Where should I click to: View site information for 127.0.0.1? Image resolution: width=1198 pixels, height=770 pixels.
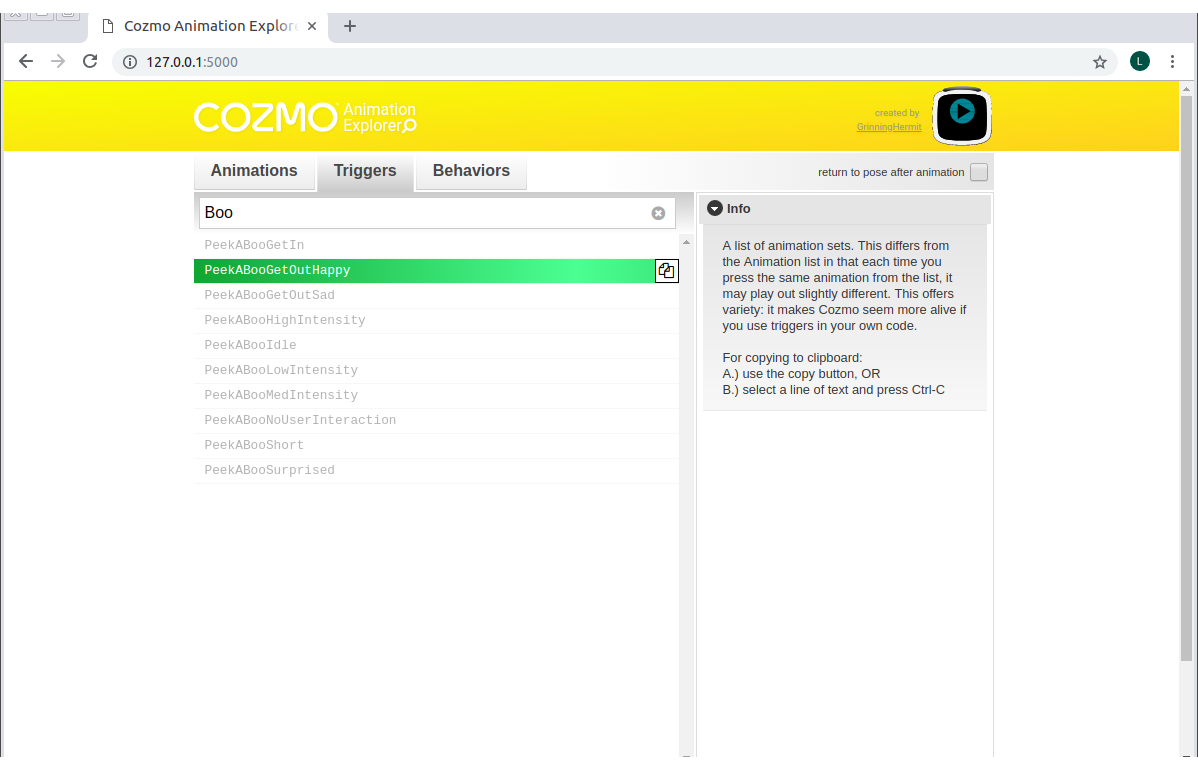tap(130, 62)
